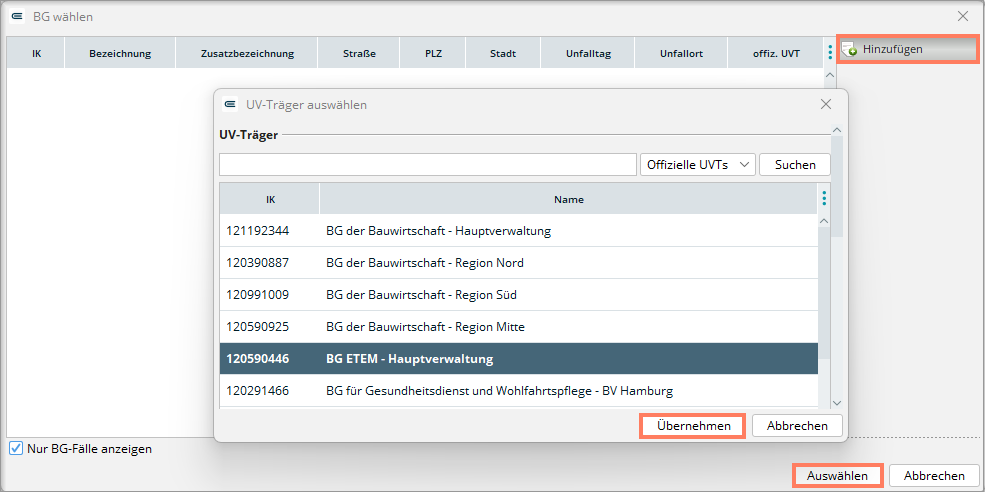
Task: Select BG für Gesundheitsdienst BV Hamburg row
Action: (x=518, y=391)
